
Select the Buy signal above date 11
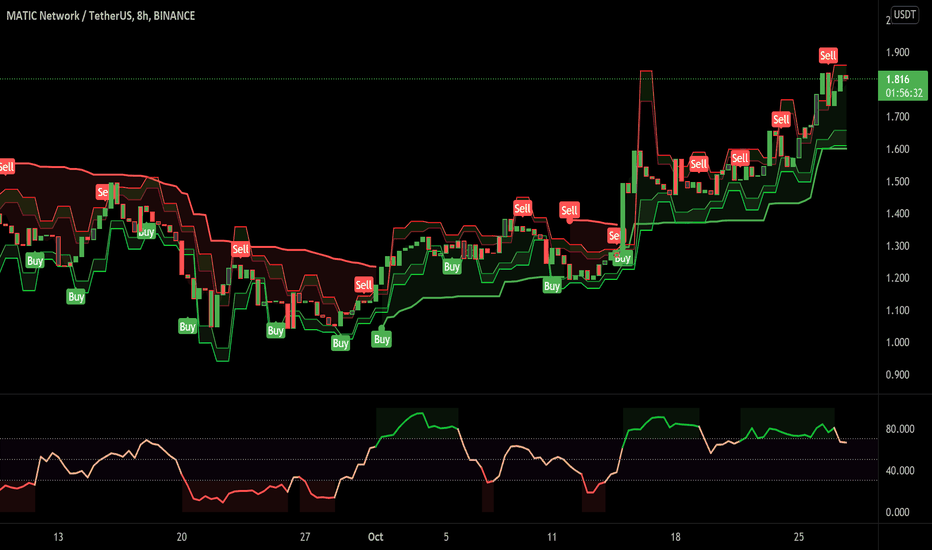552,286
